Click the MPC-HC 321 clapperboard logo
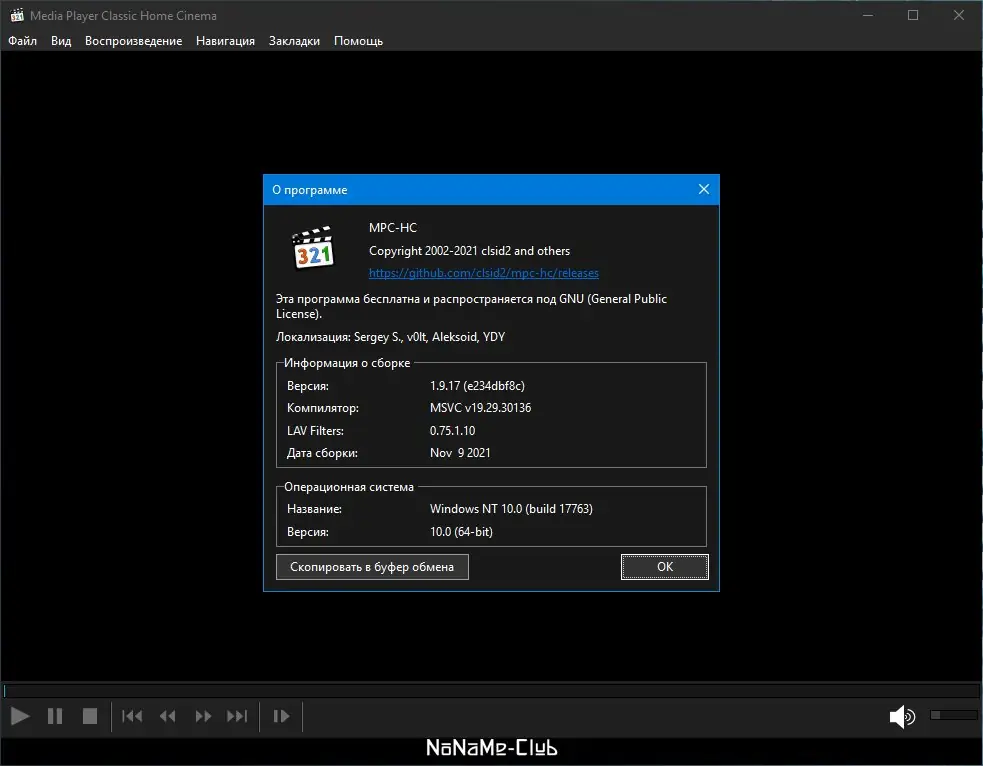 click(x=313, y=247)
